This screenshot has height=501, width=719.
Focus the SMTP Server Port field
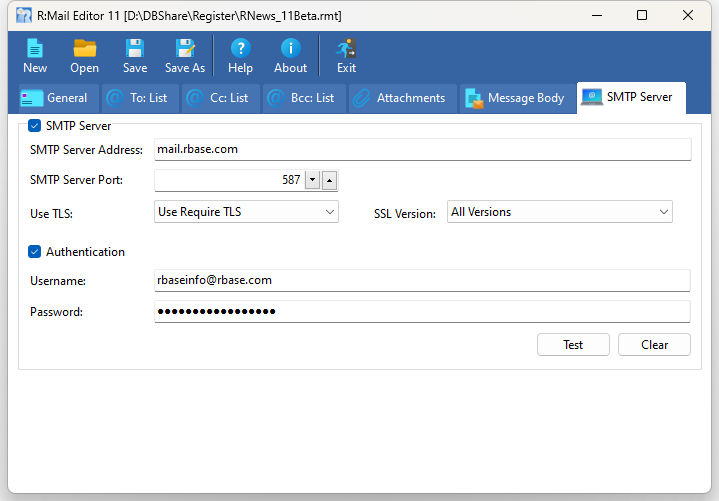(x=229, y=180)
